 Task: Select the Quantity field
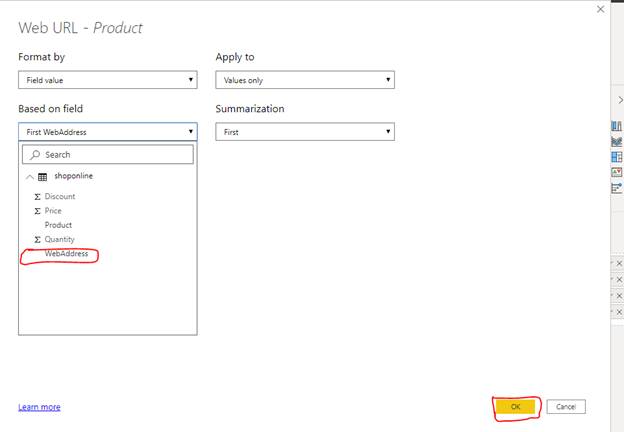click(59, 239)
